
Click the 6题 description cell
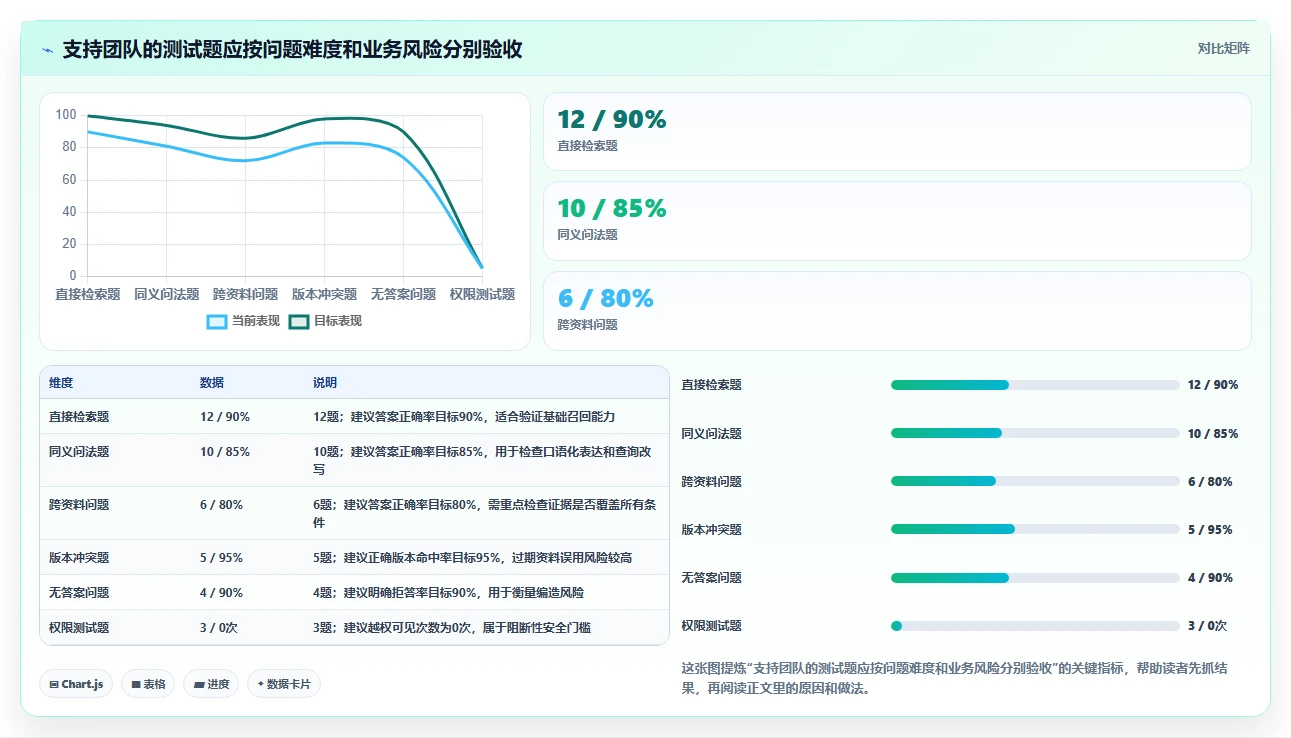click(484, 513)
